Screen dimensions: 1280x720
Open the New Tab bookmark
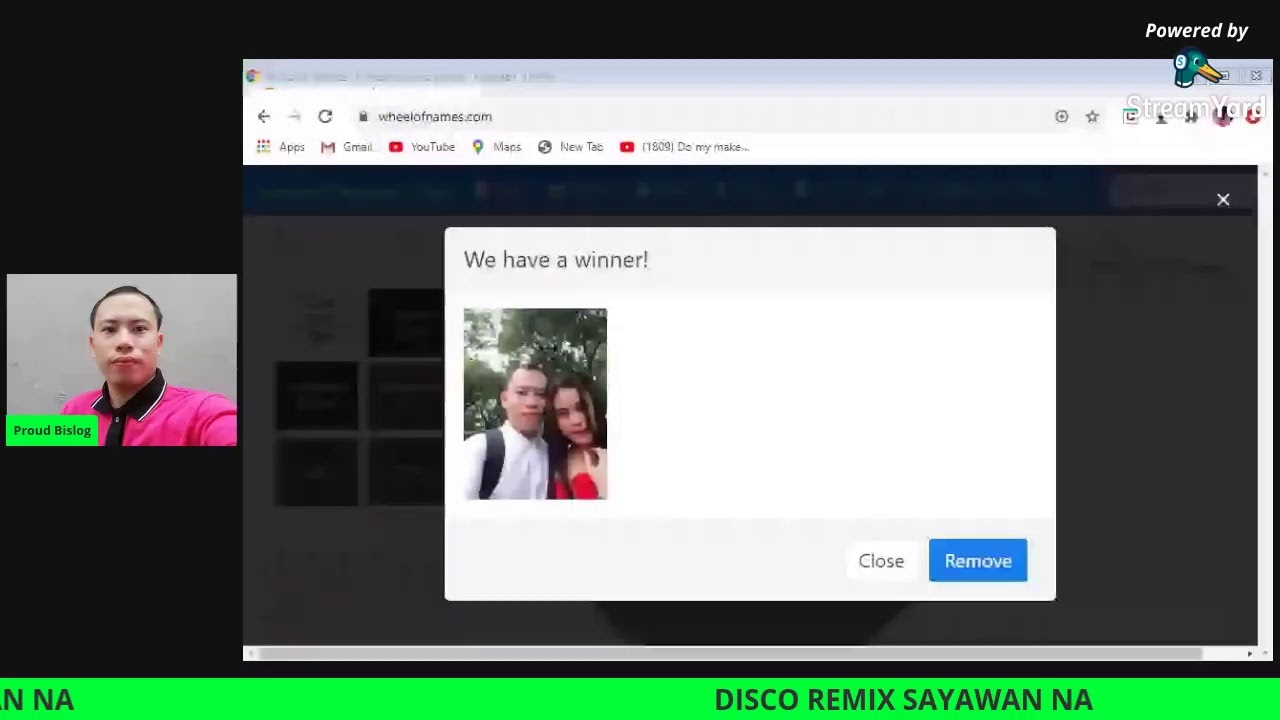570,147
